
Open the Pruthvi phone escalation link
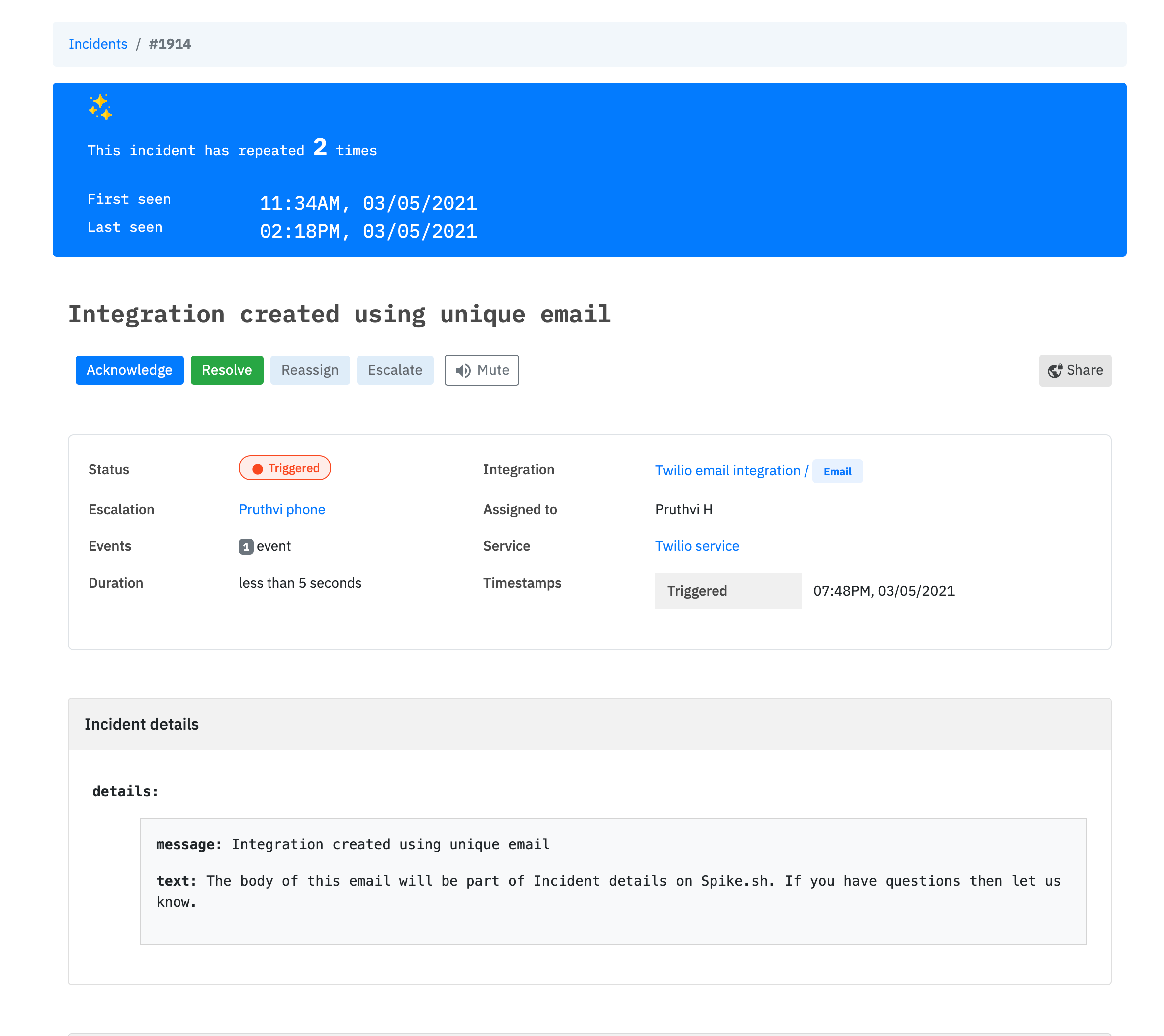pos(282,509)
